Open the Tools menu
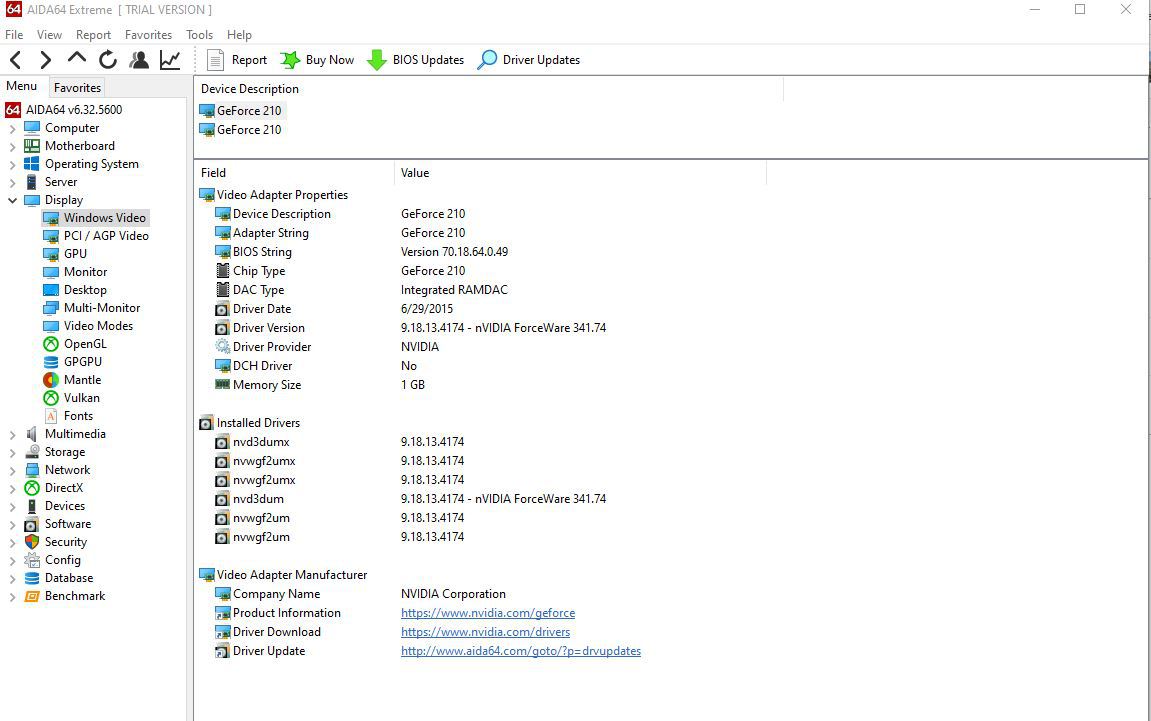 tap(199, 35)
